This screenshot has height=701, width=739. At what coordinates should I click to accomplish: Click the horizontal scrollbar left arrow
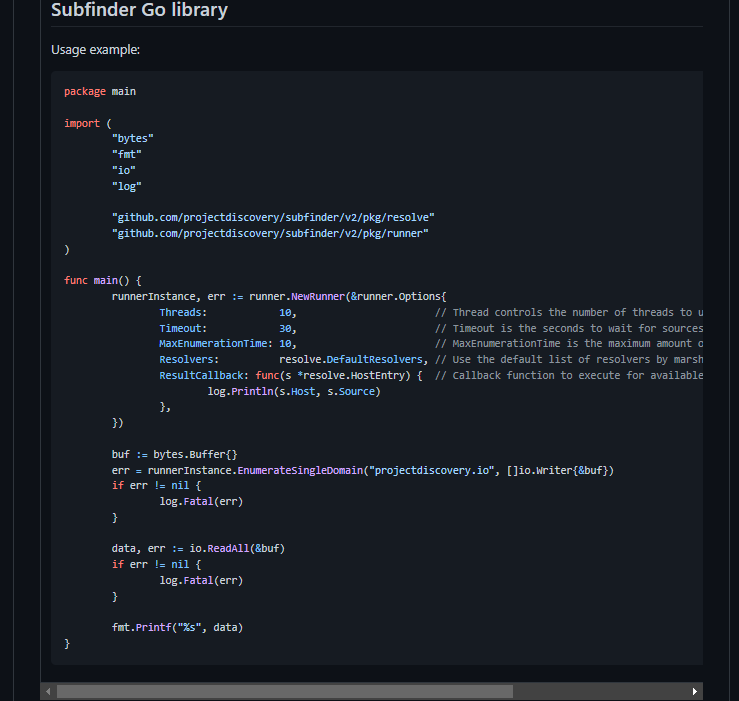pyautogui.click(x=48, y=692)
